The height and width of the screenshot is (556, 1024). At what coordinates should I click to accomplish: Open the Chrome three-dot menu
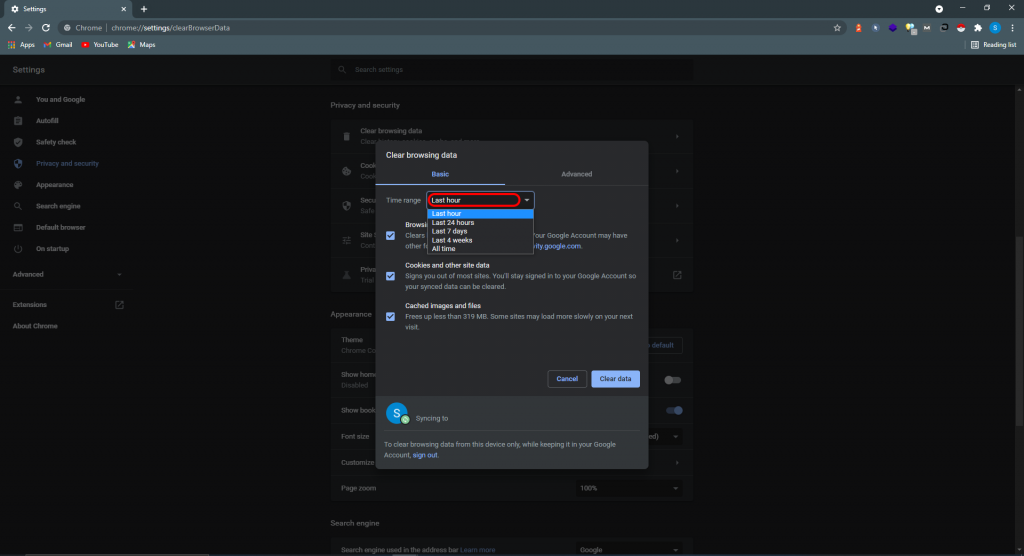1012,28
